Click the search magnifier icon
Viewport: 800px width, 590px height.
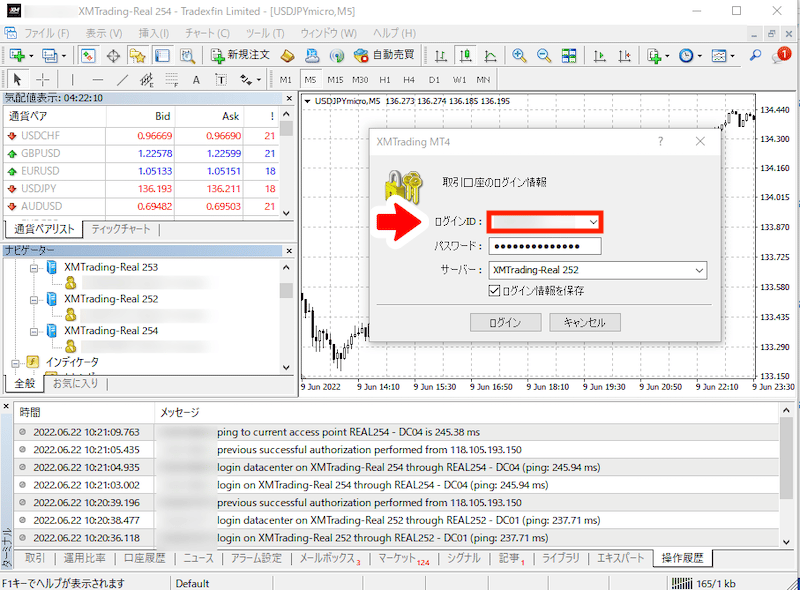point(756,55)
